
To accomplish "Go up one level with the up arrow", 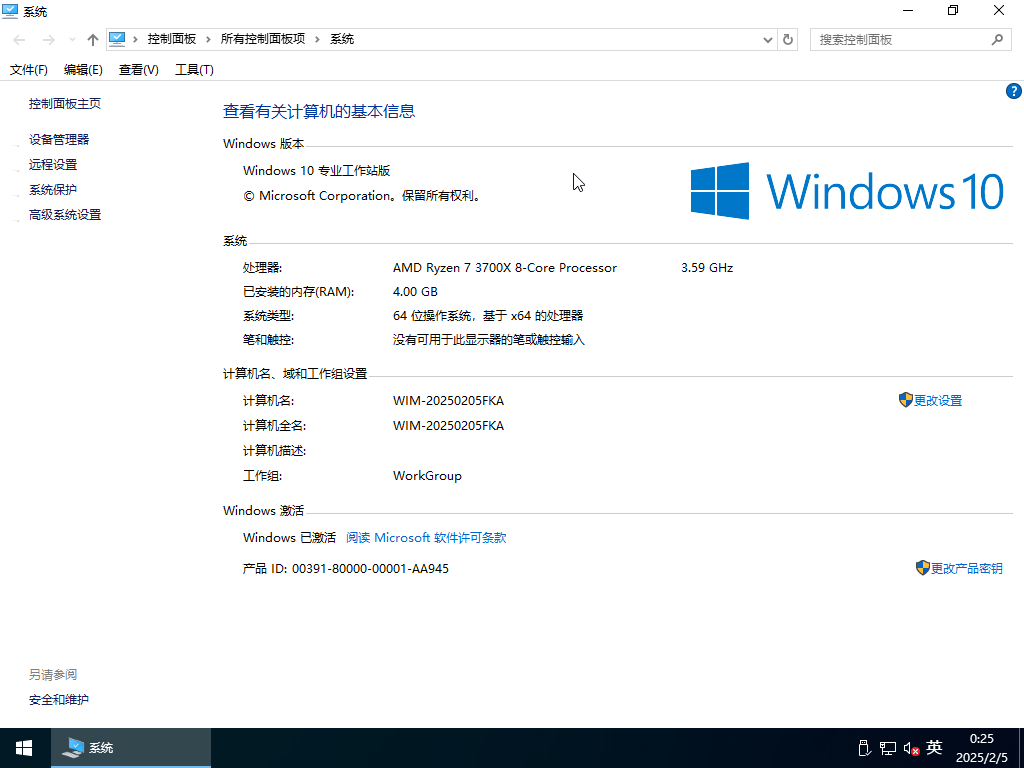I will point(93,39).
